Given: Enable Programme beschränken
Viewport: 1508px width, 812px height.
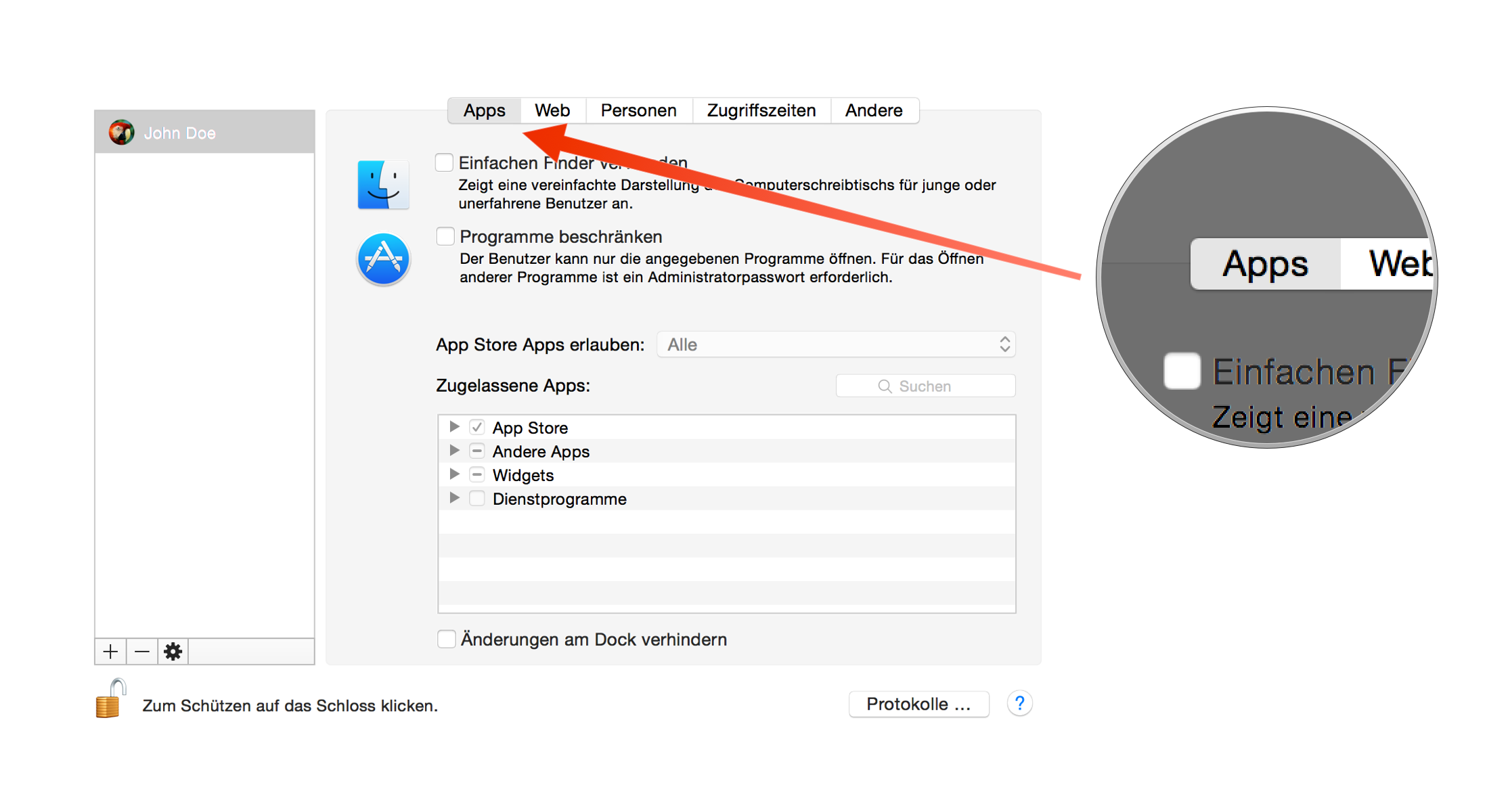Looking at the screenshot, I should [x=445, y=235].
